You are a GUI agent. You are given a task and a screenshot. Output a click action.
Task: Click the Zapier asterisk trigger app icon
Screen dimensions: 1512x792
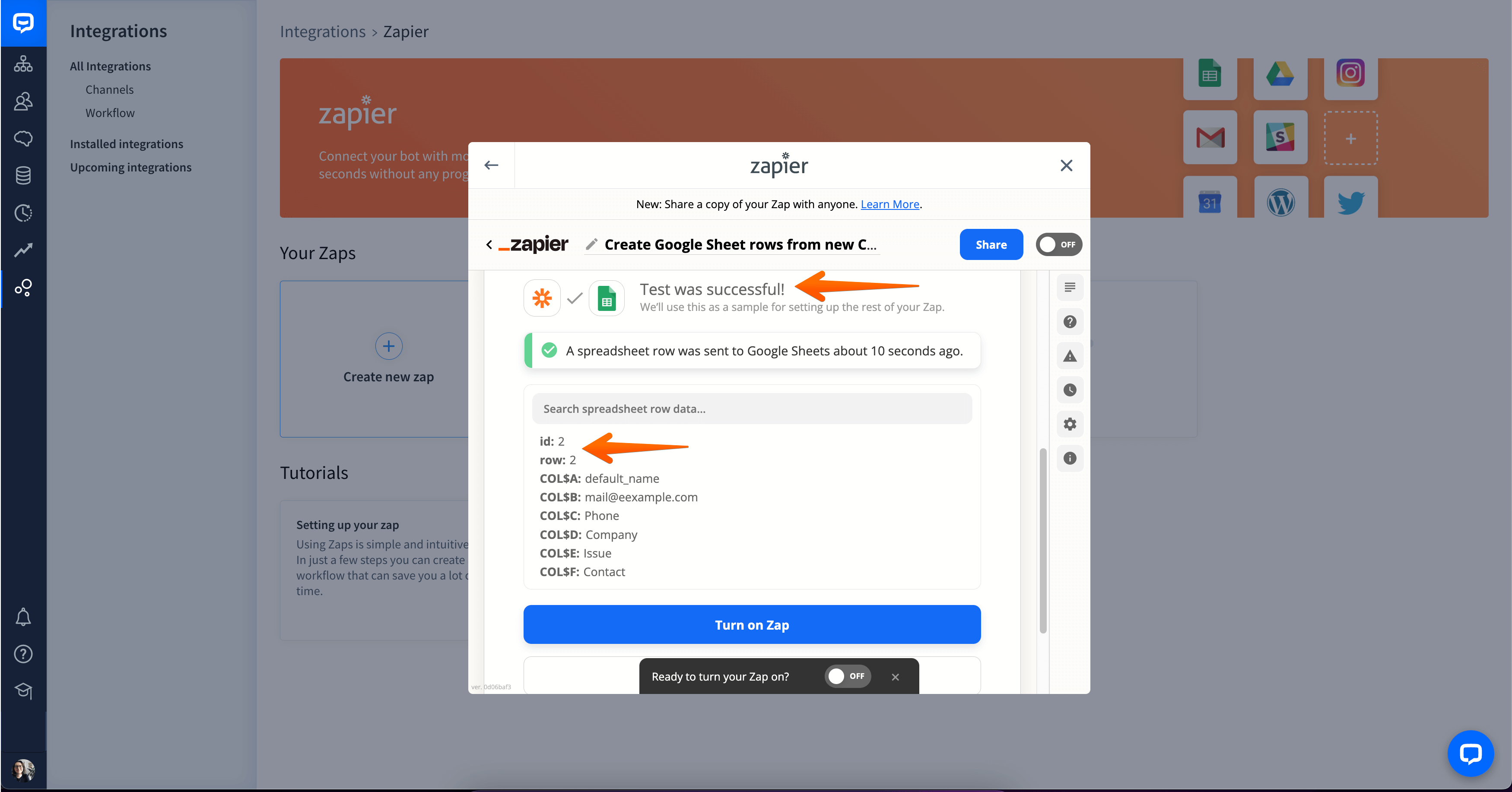click(542, 298)
